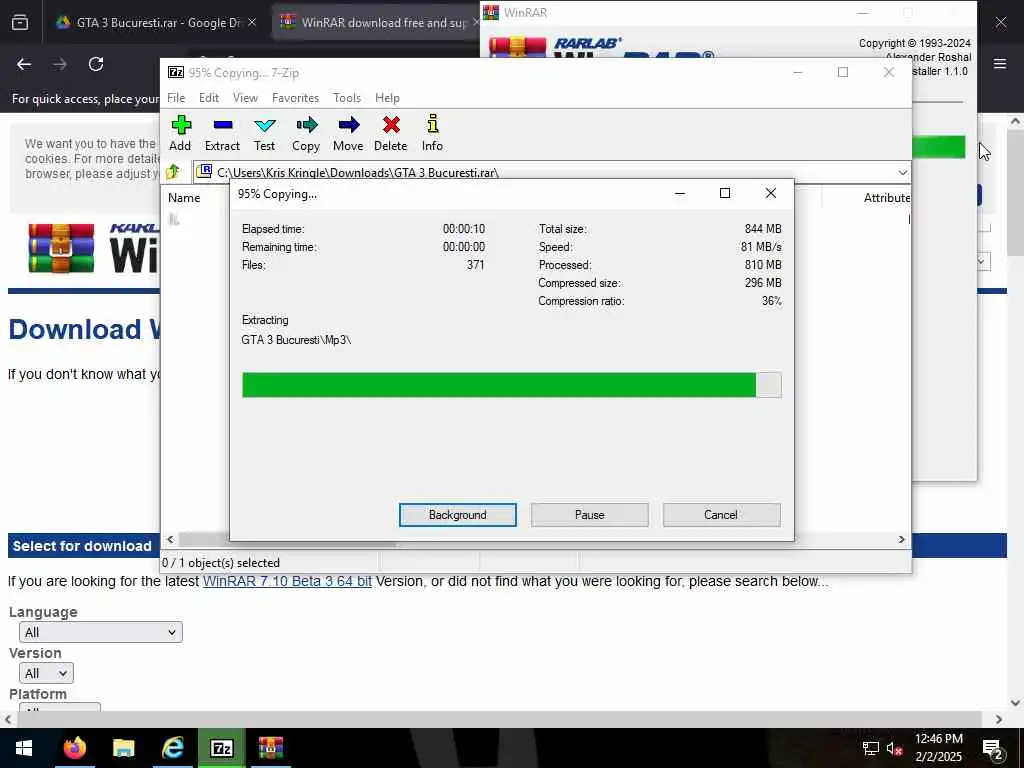Image resolution: width=1024 pixels, height=768 pixels.
Task: Click the Background button in copy dialog
Action: (x=458, y=515)
